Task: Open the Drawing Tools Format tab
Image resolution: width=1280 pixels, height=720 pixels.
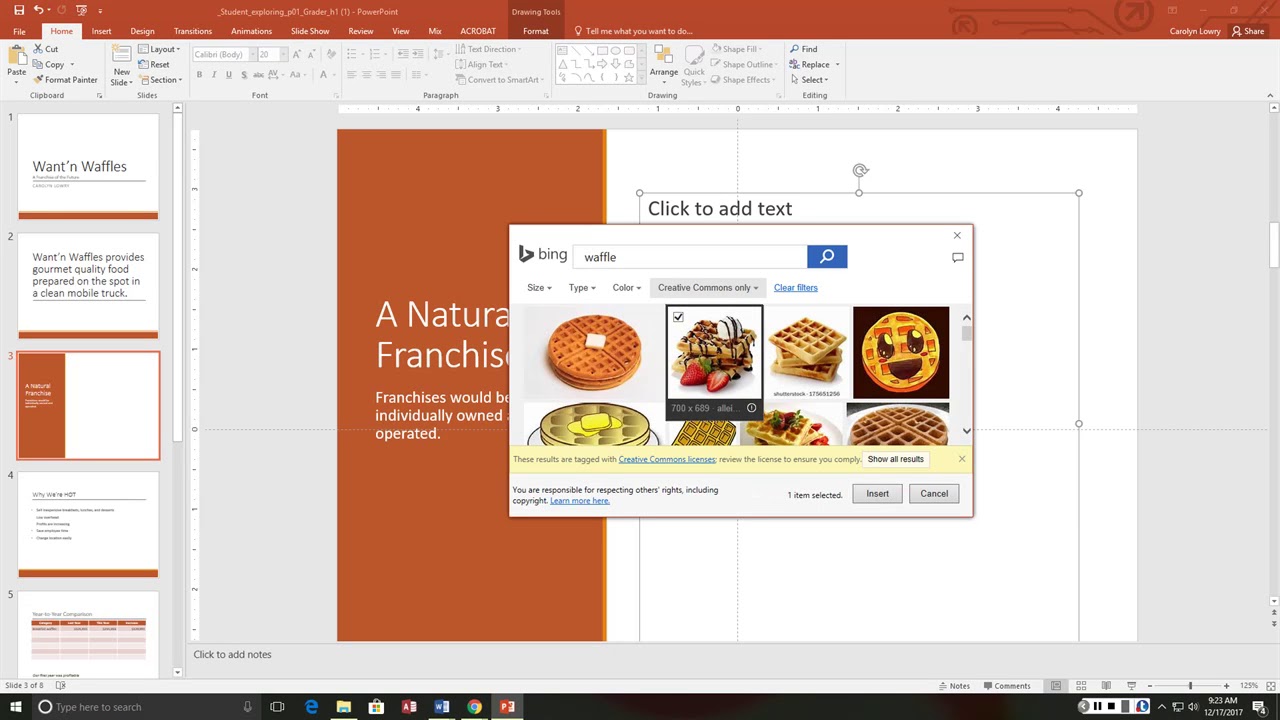Action: click(x=535, y=31)
